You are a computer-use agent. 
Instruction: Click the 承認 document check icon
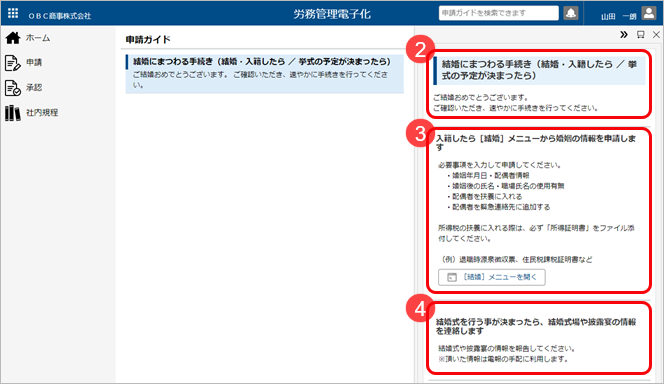tap(12, 88)
